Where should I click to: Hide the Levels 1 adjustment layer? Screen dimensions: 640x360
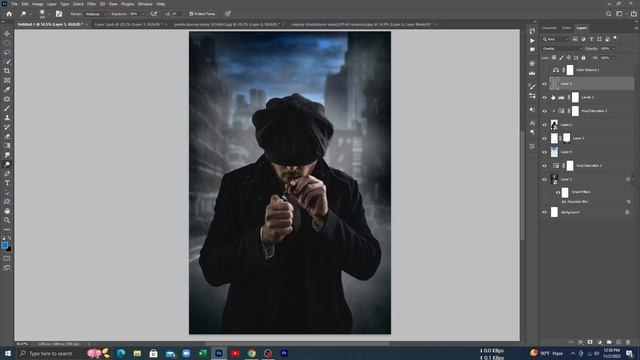pos(544,97)
